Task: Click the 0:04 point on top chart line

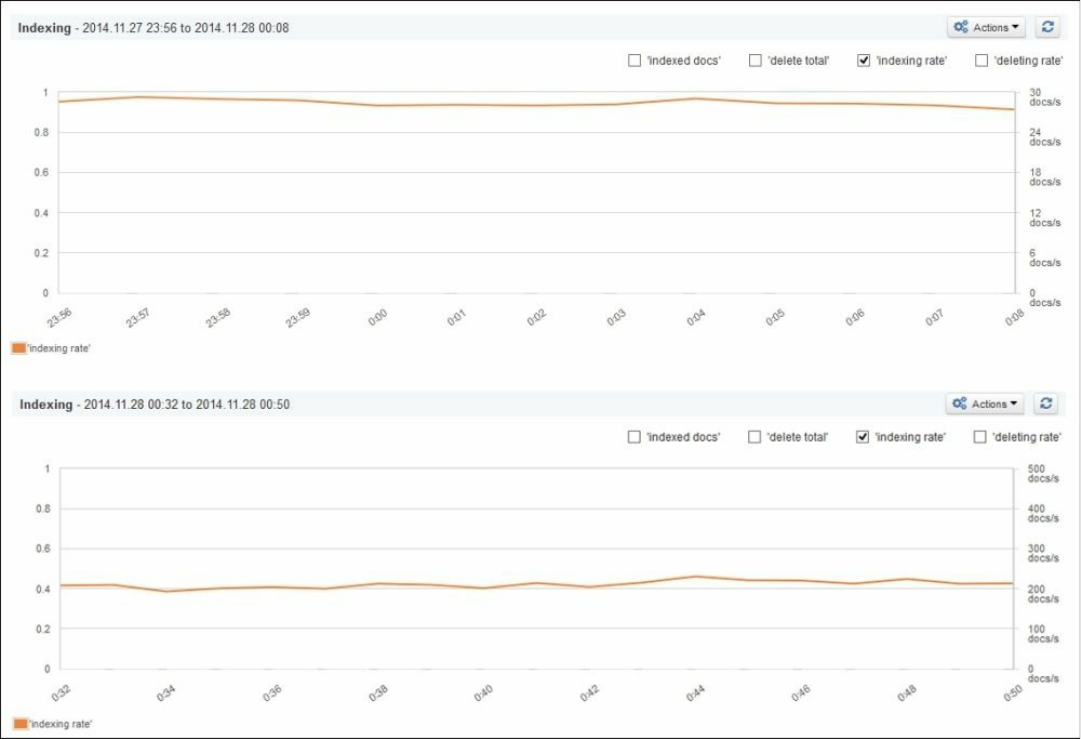Action: [696, 99]
